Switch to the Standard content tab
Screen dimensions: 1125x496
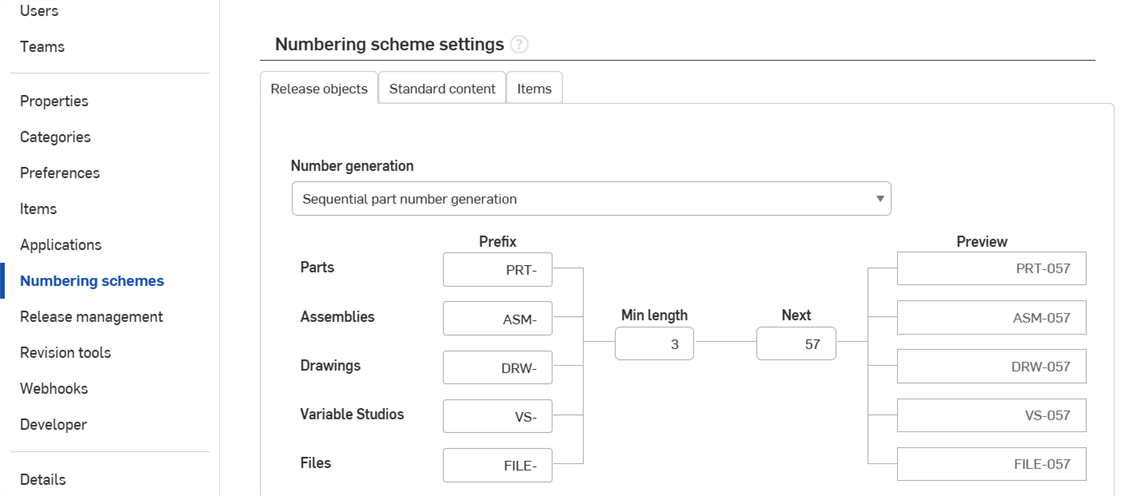[x=442, y=89]
